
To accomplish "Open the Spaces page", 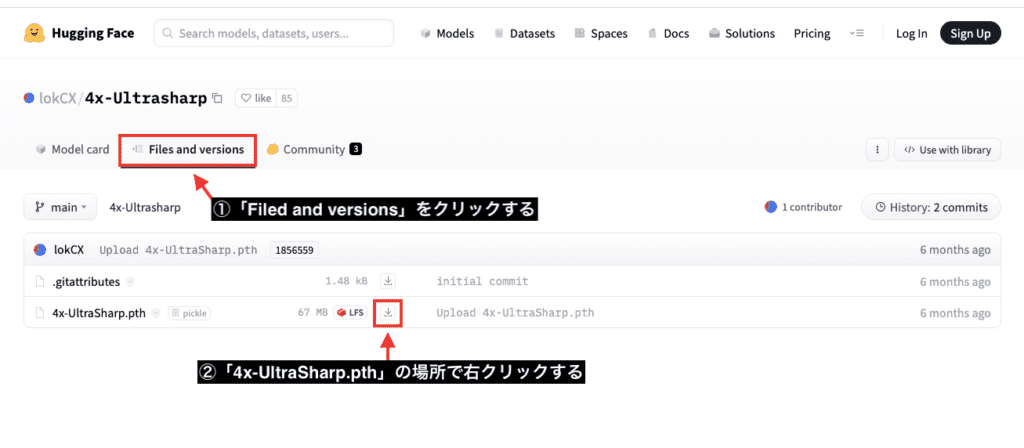I will (601, 33).
